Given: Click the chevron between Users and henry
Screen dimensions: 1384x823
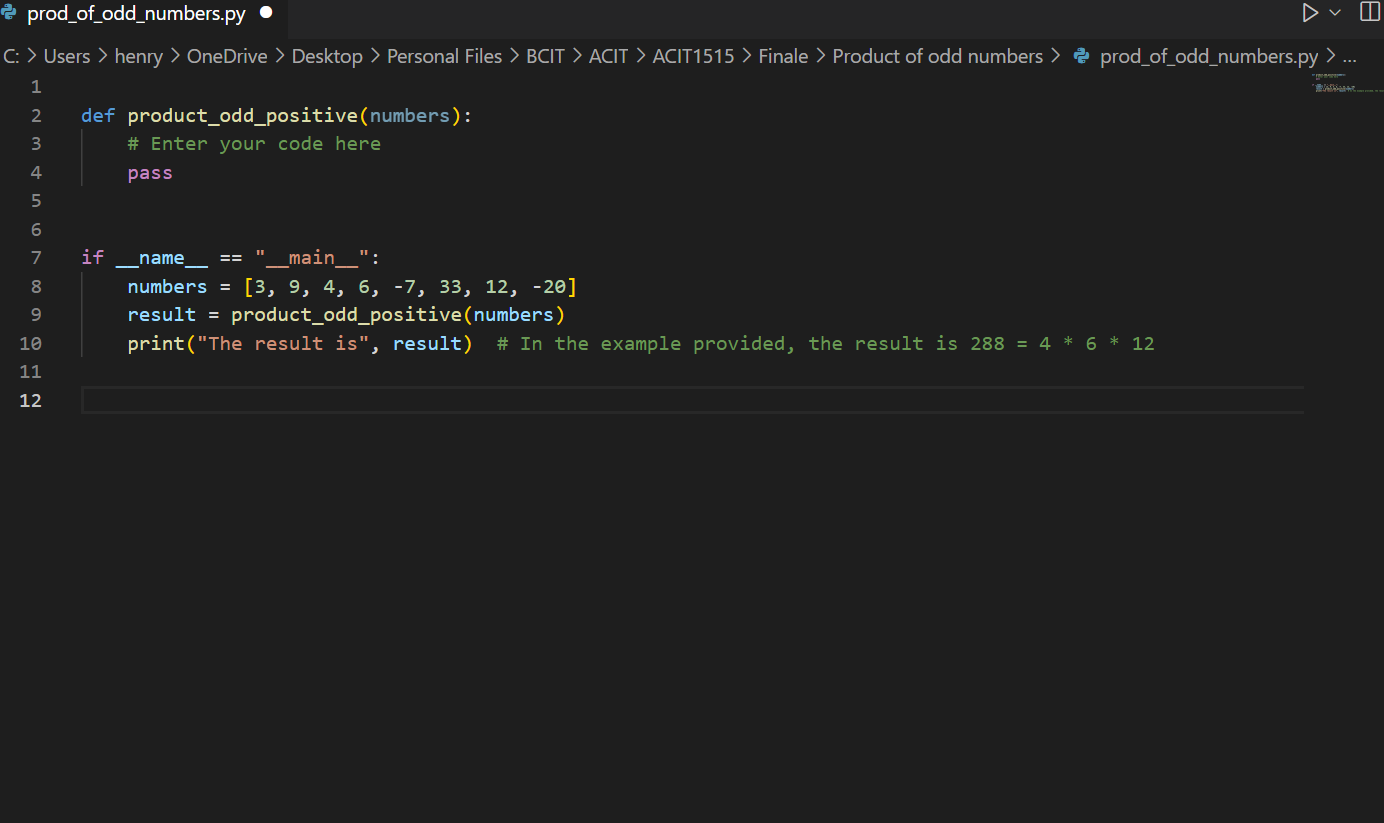Looking at the screenshot, I should 103,56.
